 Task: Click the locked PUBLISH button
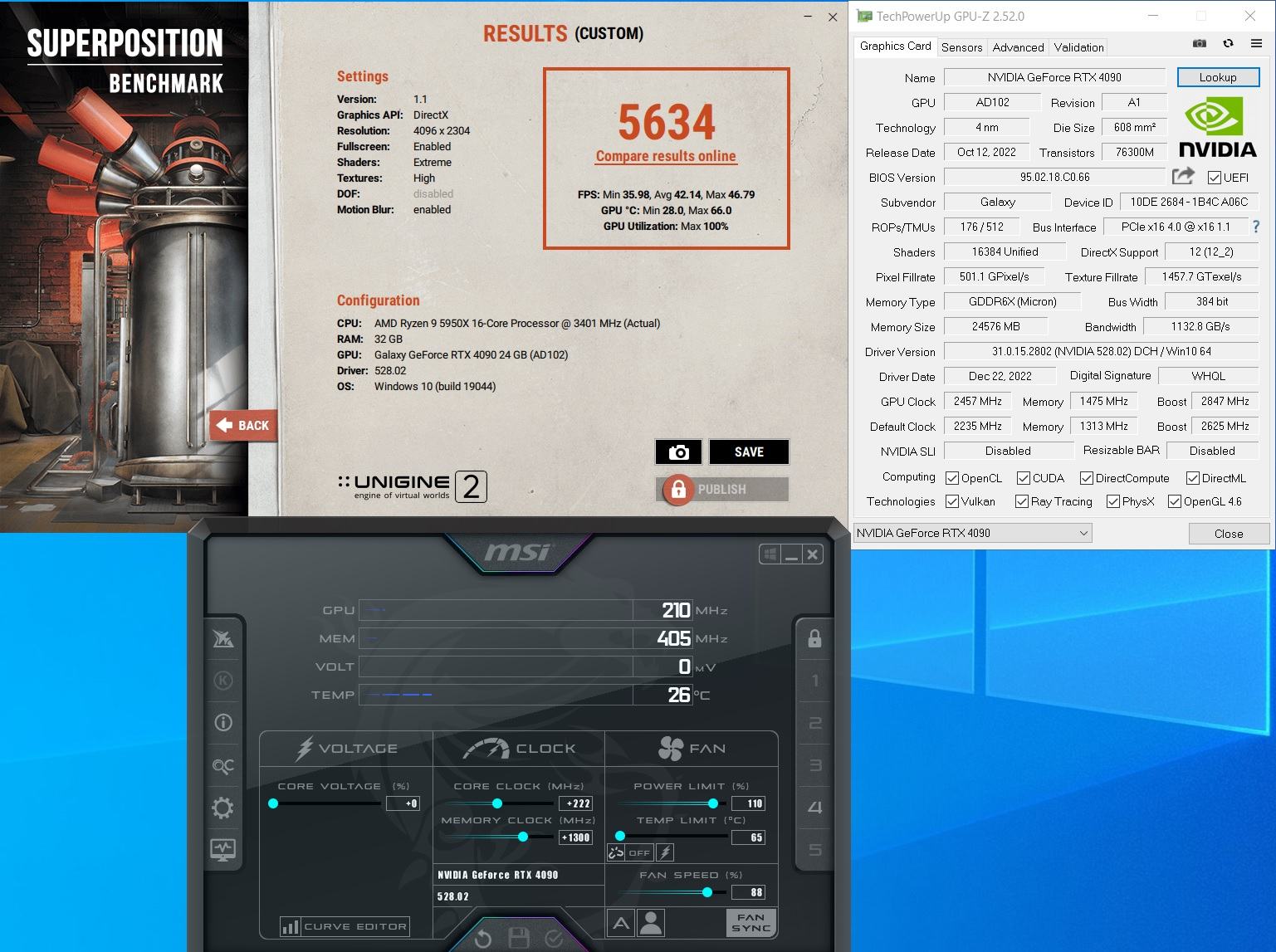[x=722, y=490]
